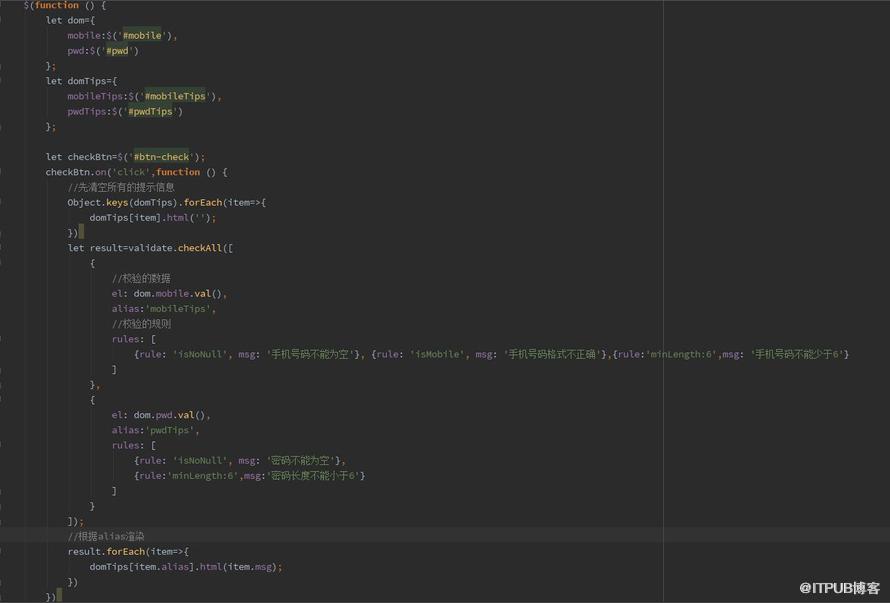The width and height of the screenshot is (890, 603).
Task: Click the message 密码不能为空
Action: pos(300,460)
